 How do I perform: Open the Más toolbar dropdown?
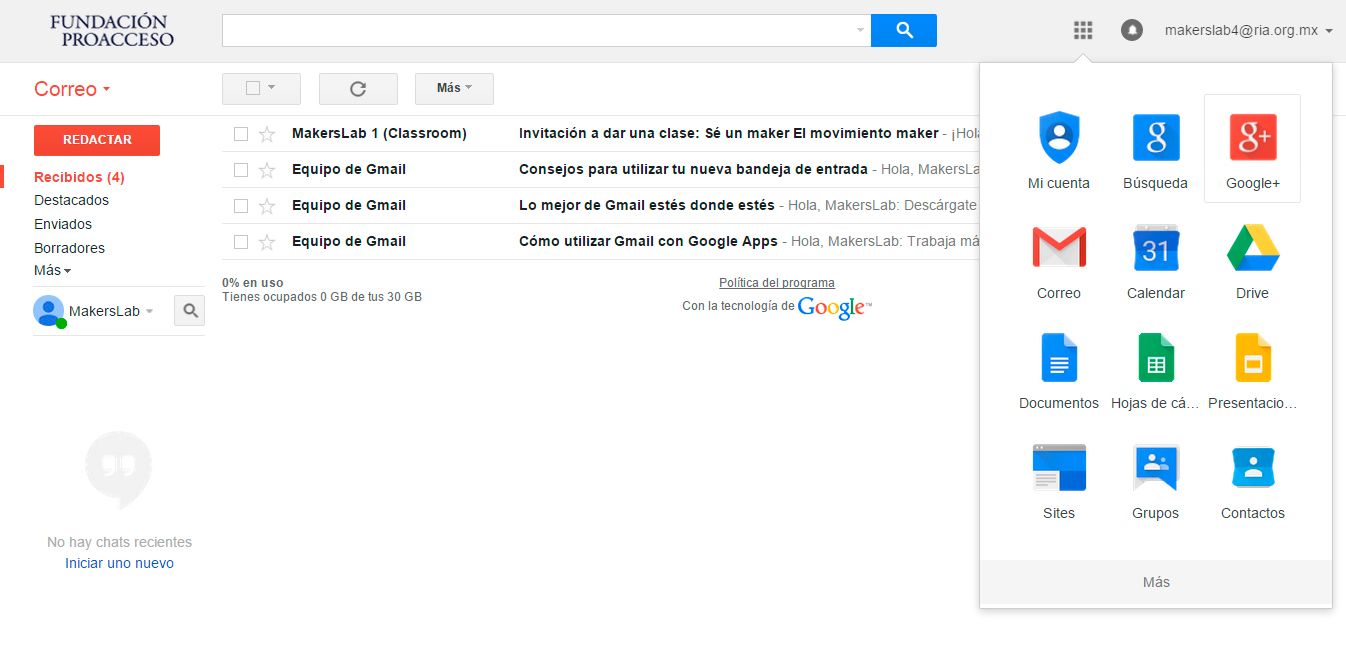454,89
